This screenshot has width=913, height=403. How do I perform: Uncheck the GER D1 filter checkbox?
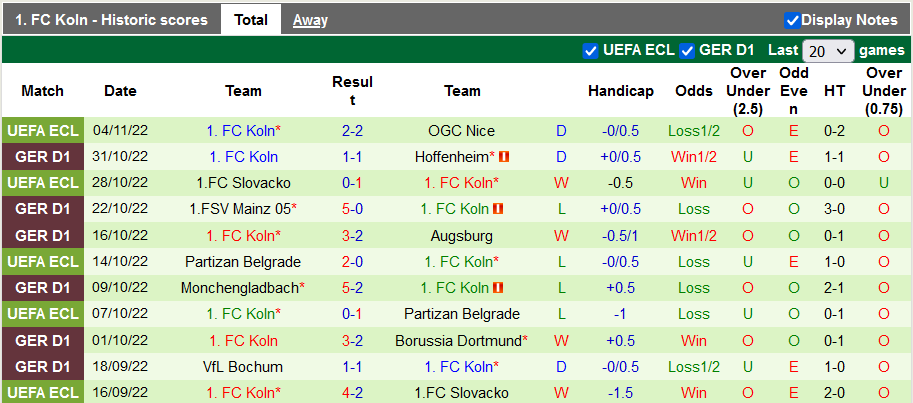(x=687, y=50)
